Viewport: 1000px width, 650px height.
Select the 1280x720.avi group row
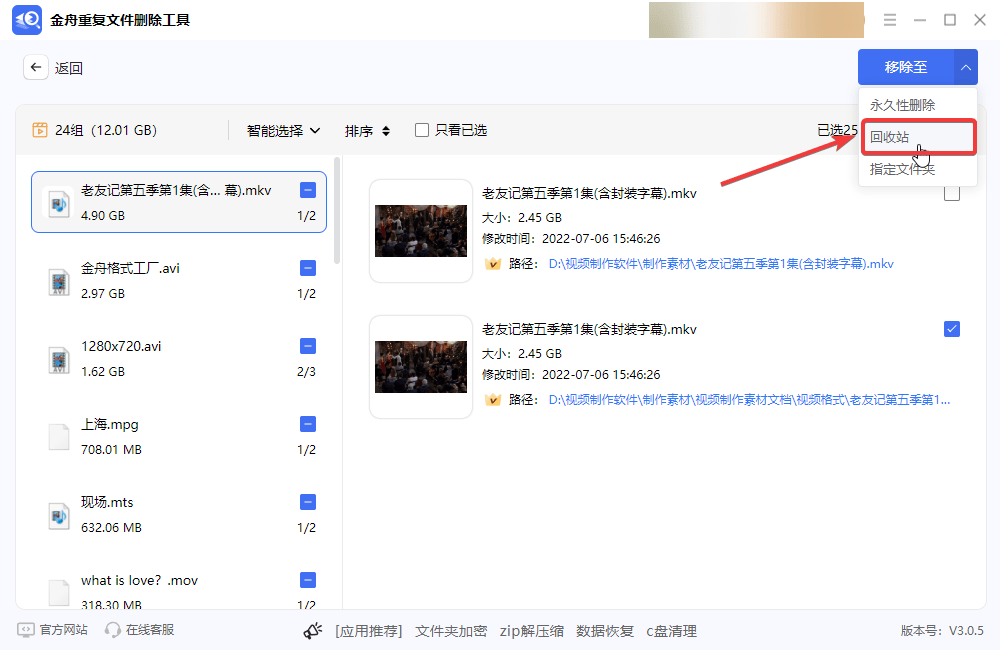tap(179, 358)
